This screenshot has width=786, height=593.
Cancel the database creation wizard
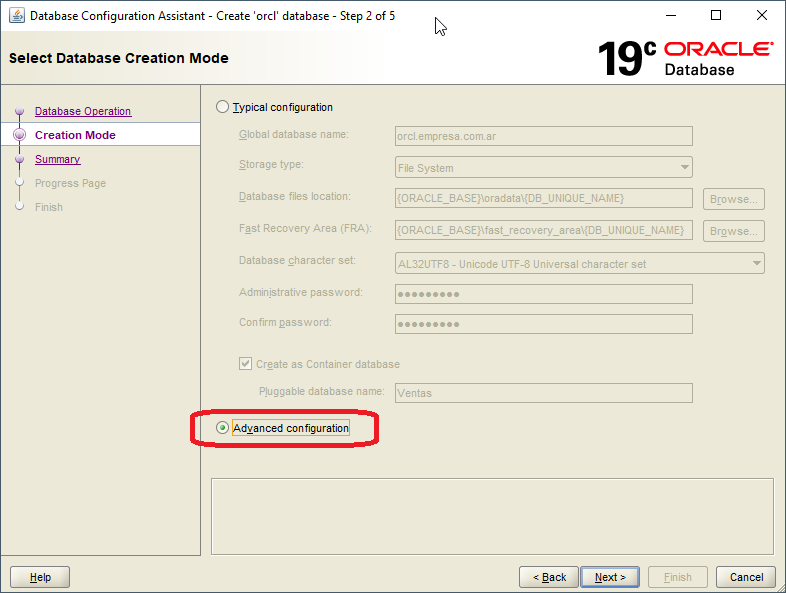click(746, 577)
